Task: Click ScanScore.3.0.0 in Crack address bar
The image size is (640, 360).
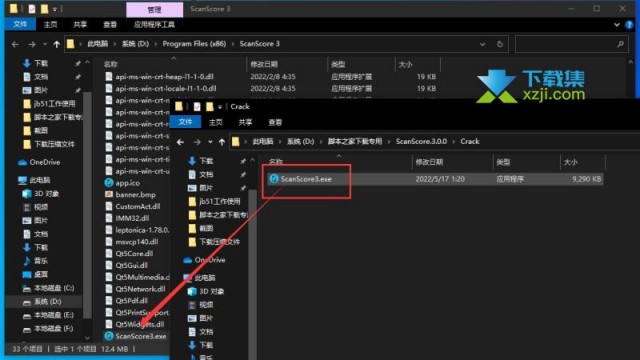Action: click(421, 141)
